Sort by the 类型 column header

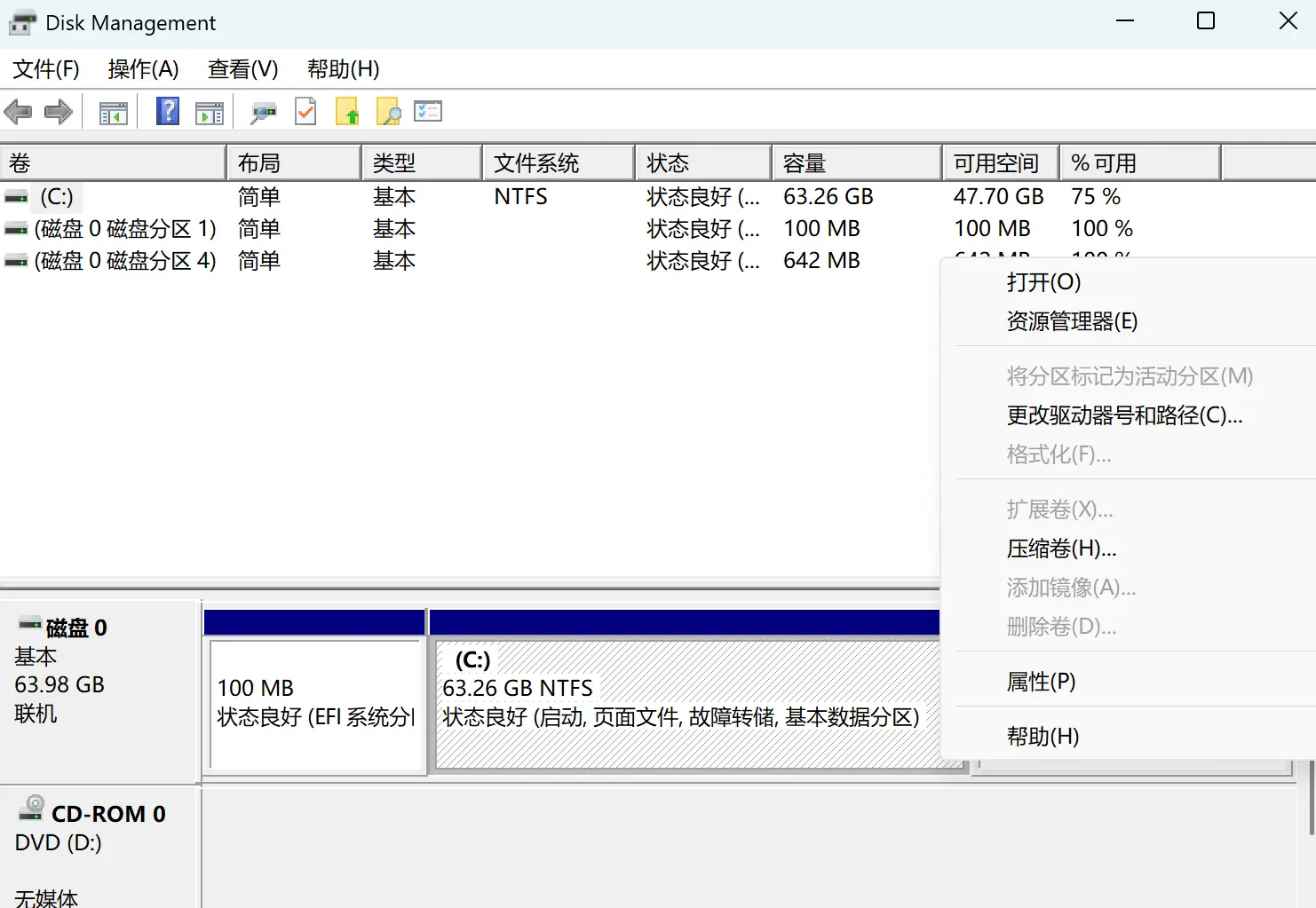coord(422,163)
